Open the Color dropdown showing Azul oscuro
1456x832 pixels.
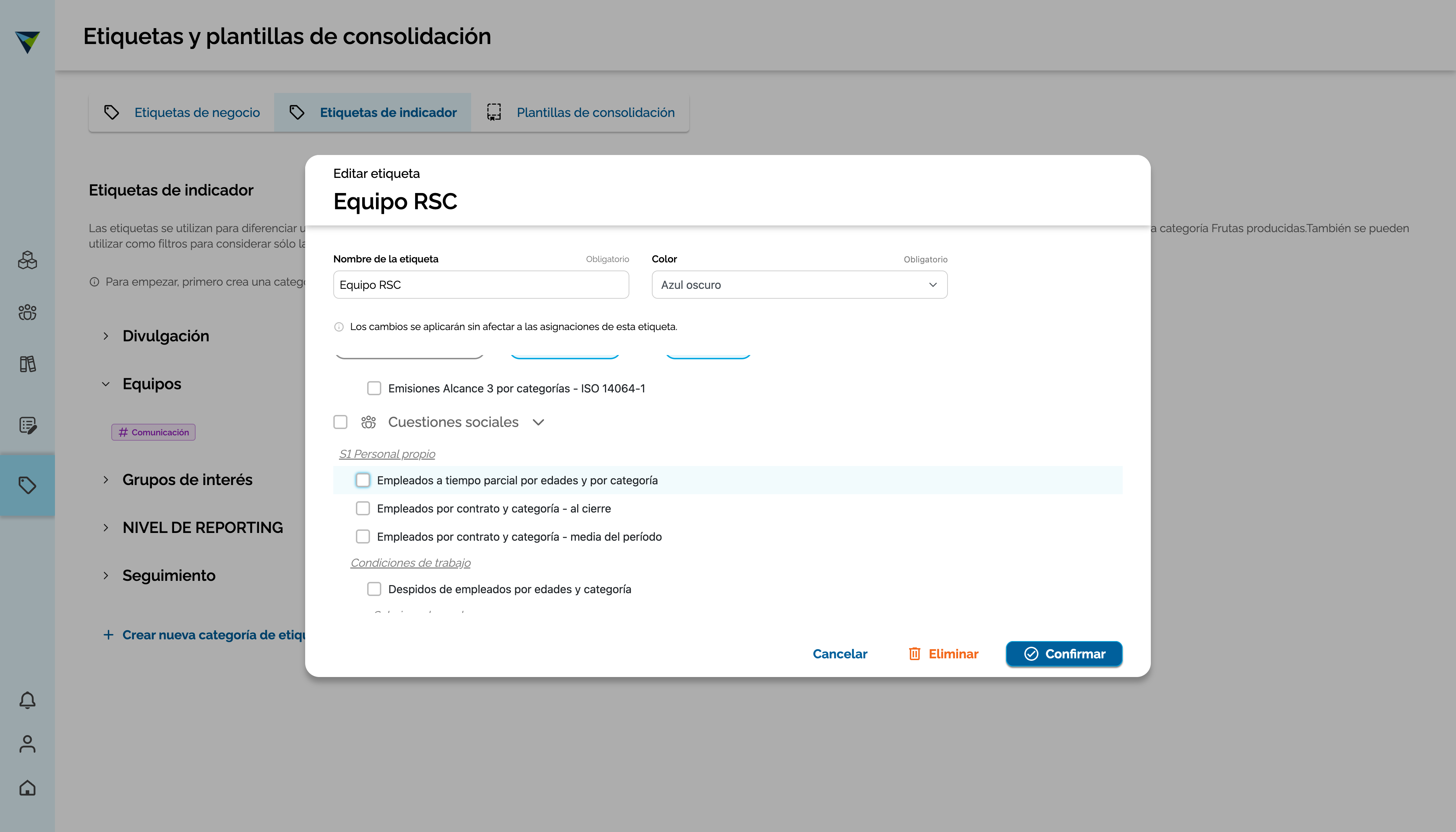click(799, 285)
